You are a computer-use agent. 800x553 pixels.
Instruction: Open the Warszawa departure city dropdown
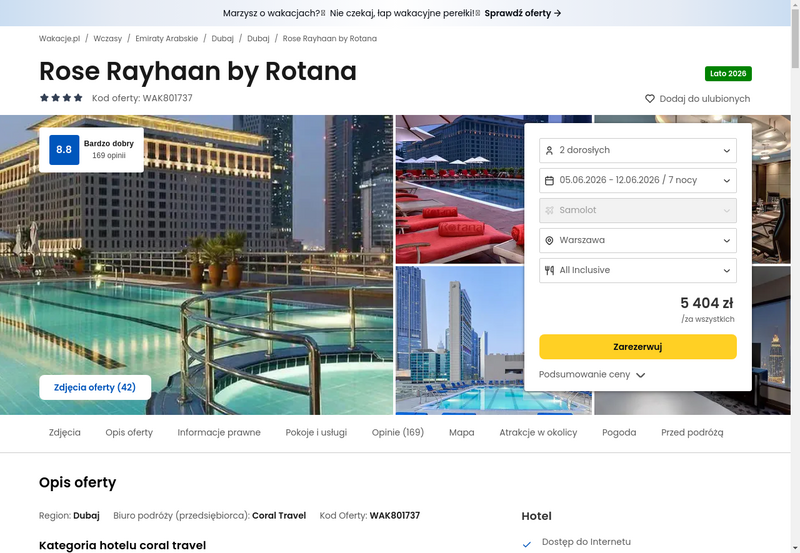pyautogui.click(x=638, y=240)
